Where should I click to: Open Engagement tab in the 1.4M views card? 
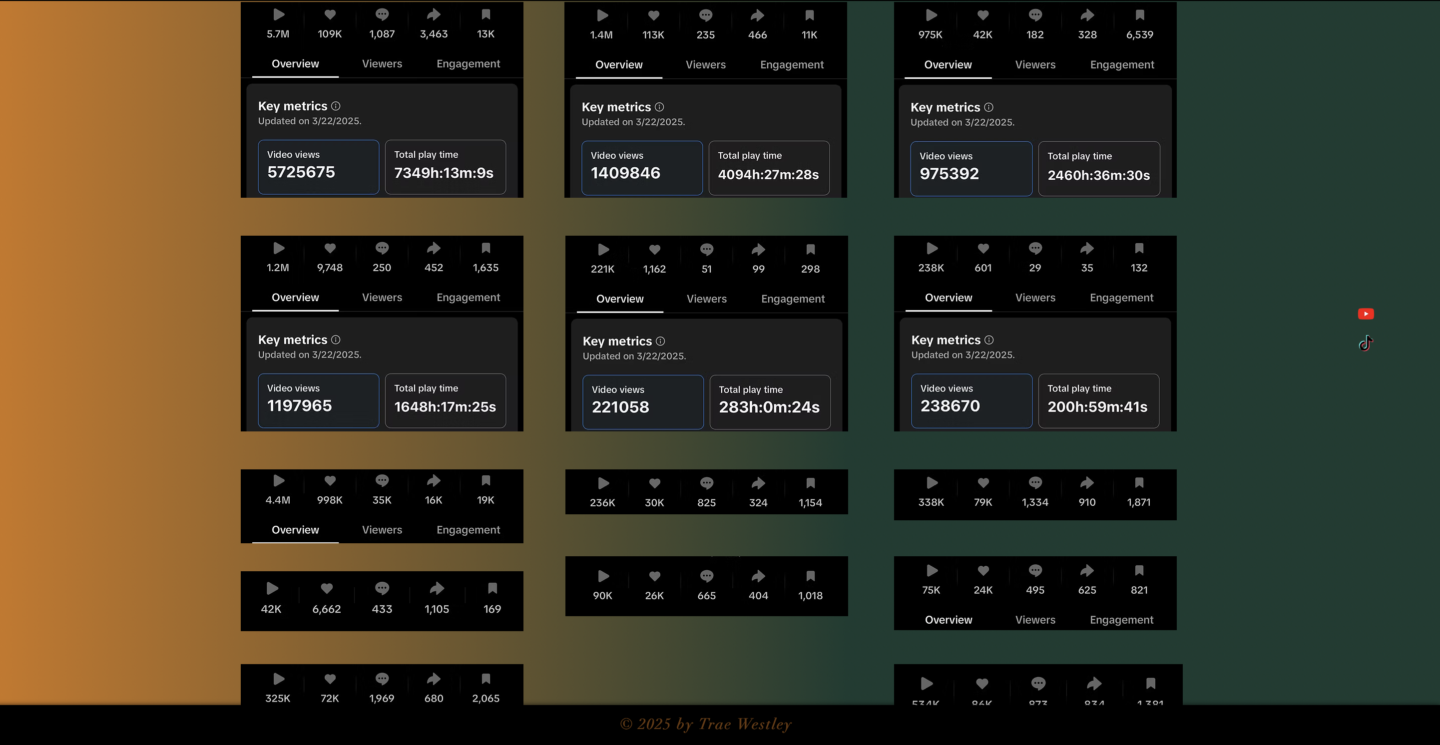pyautogui.click(x=792, y=65)
